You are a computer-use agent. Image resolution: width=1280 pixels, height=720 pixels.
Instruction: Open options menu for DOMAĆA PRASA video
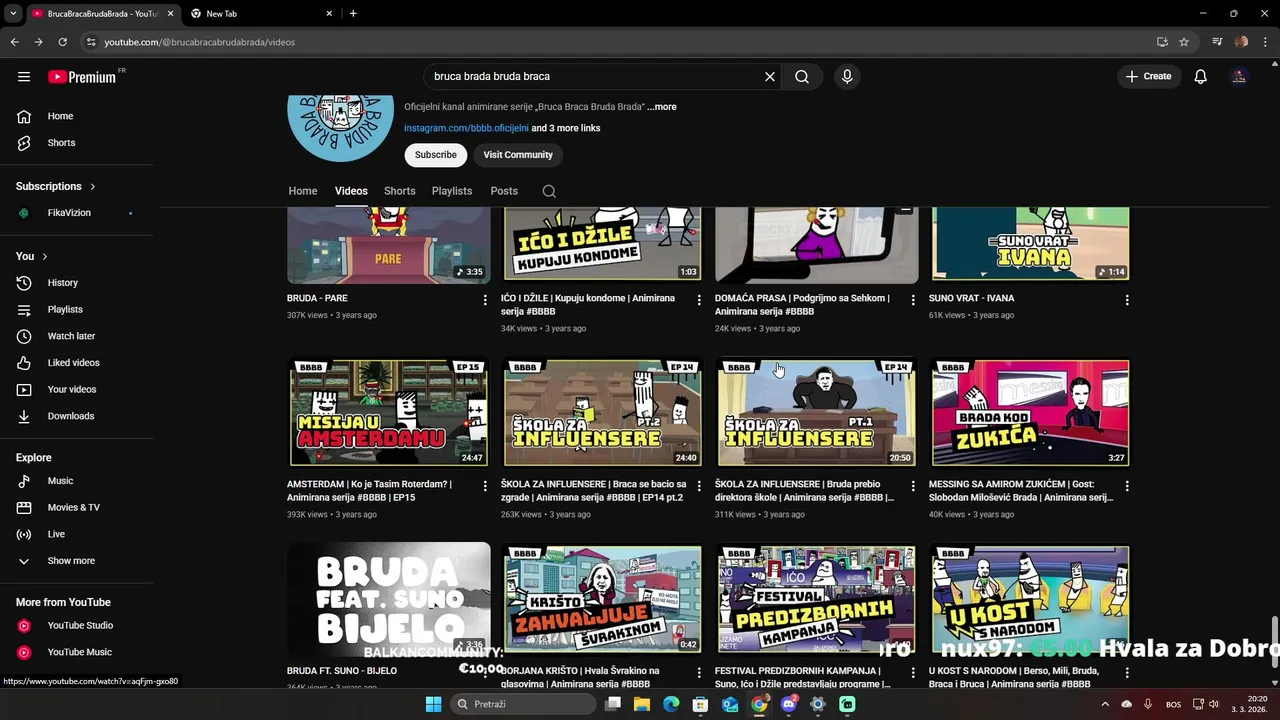pos(913,300)
